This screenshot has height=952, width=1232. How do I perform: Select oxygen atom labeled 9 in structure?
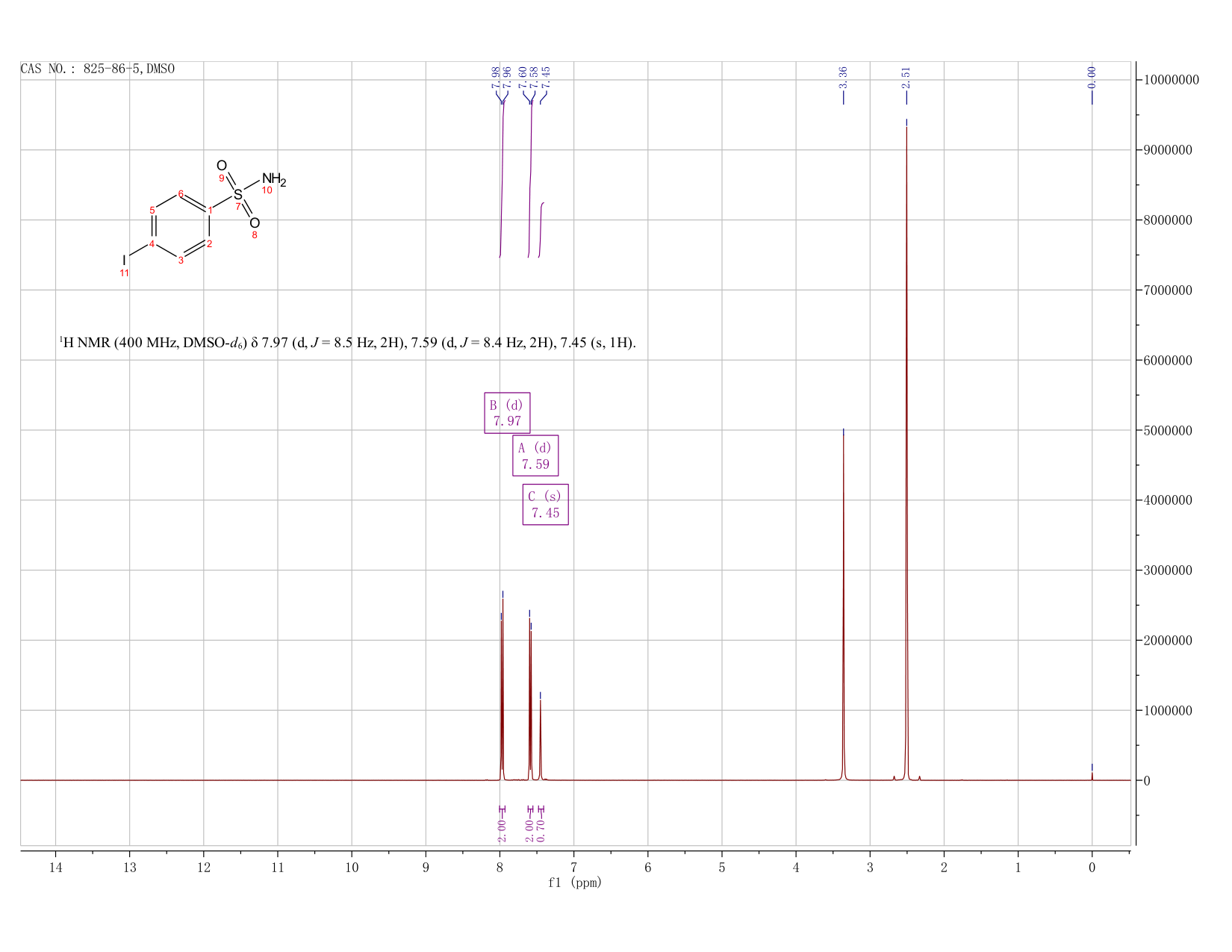click(222, 166)
